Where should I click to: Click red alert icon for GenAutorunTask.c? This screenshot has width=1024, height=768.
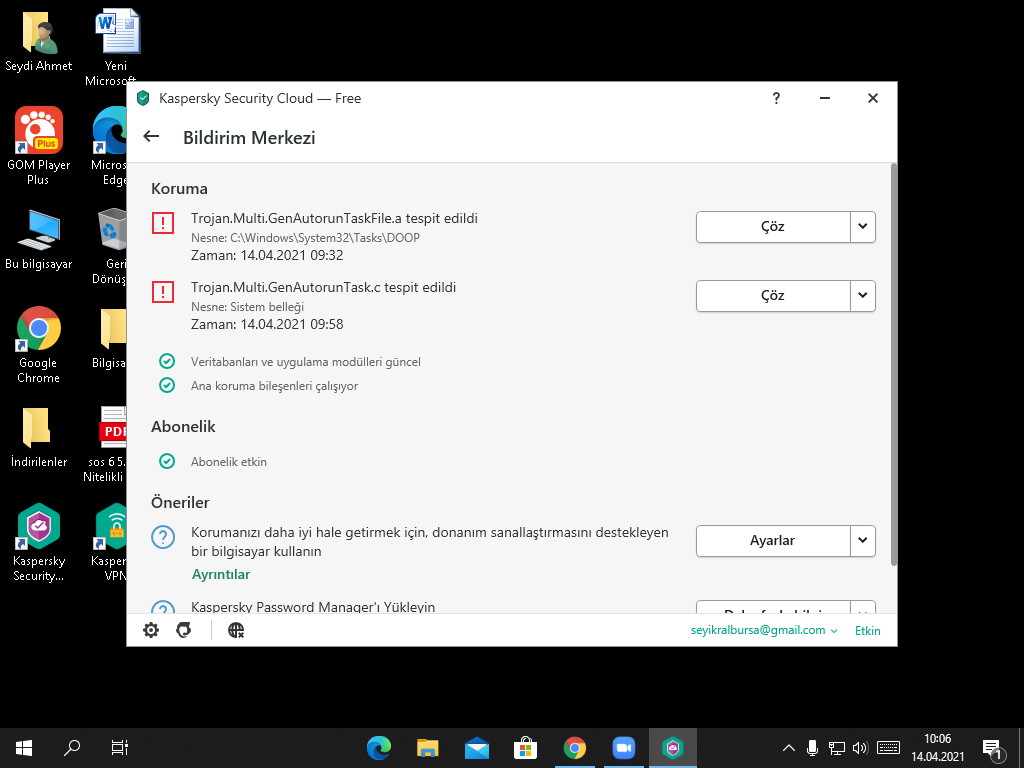163,292
